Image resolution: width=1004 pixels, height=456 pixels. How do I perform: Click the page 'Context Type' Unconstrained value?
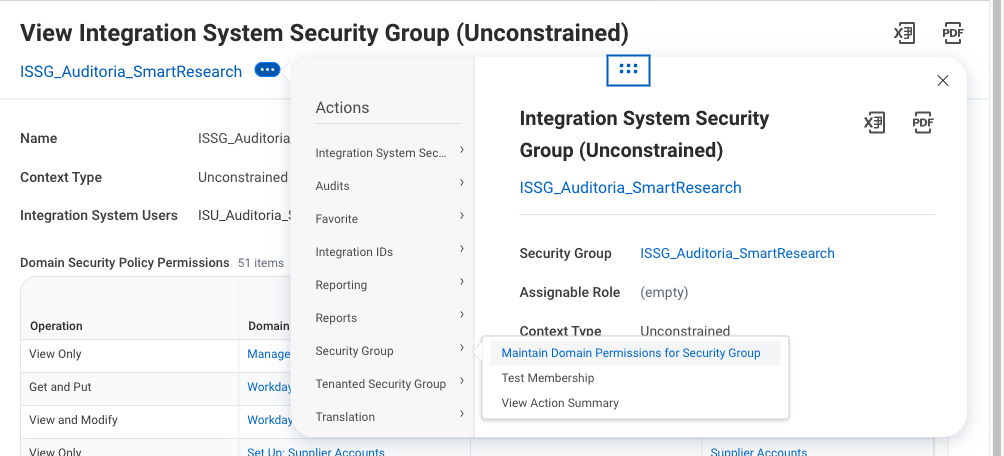tap(243, 177)
